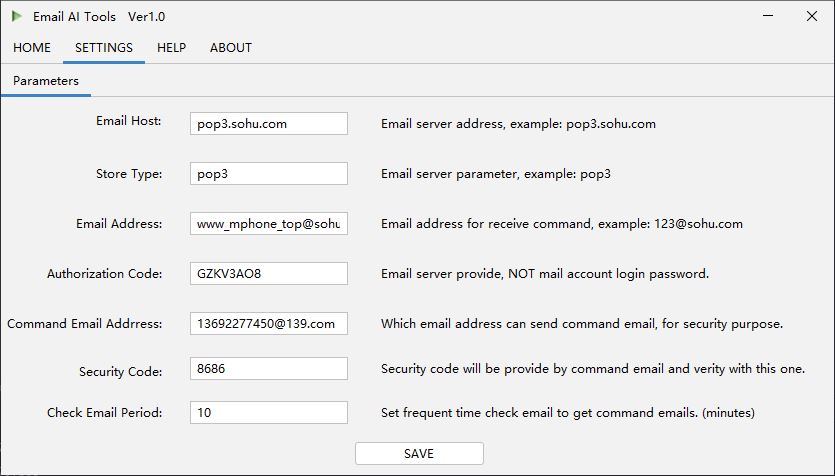
Task: Click the Authorization Code hint text
Action: click(545, 274)
